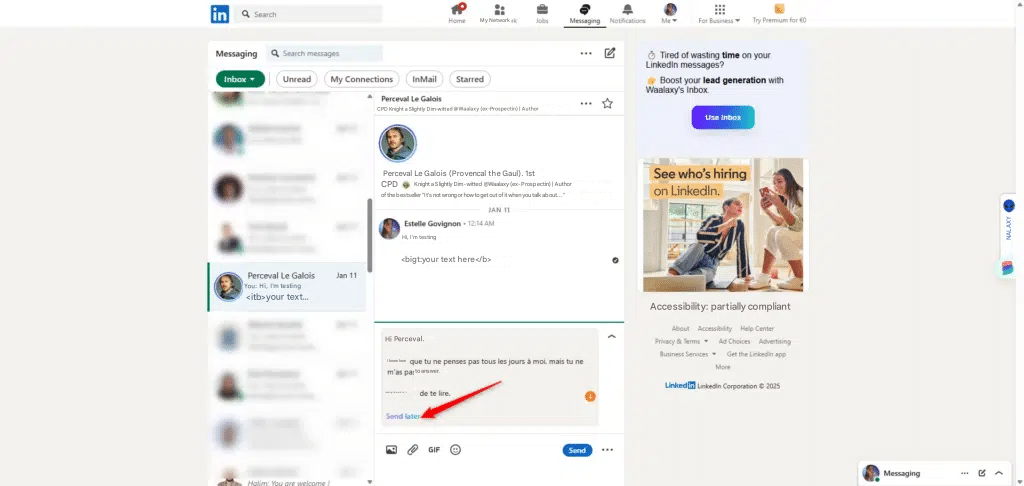Open the GIF picker

434,450
